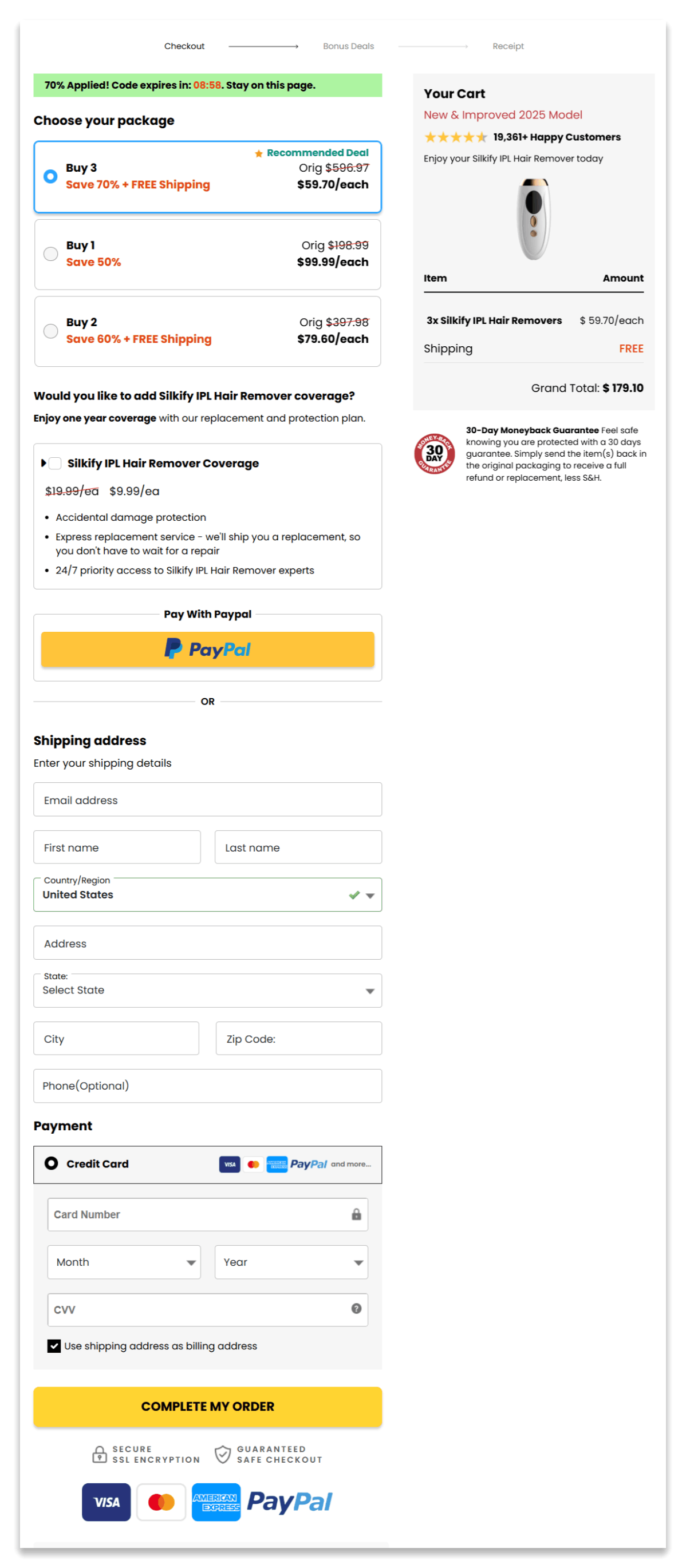Select the Buy 2 Save 60% package option

click(50, 331)
